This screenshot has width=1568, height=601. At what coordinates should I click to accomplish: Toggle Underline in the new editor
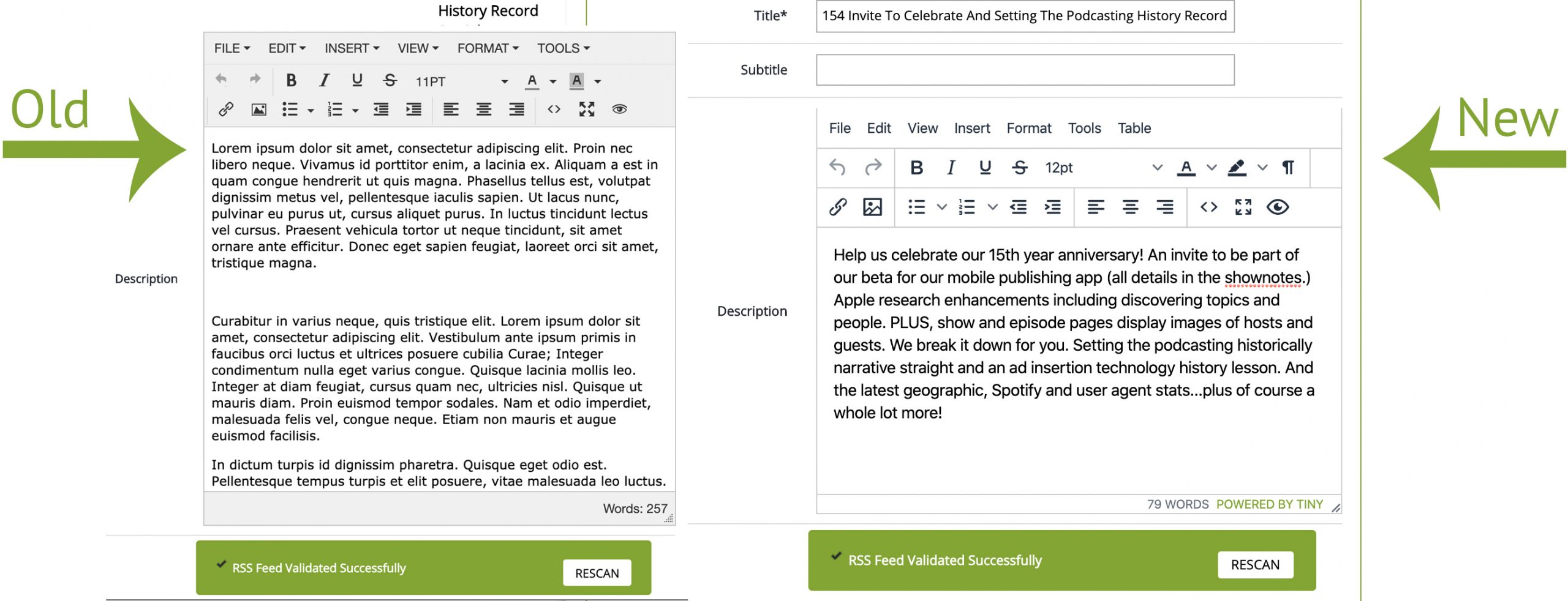click(x=985, y=168)
